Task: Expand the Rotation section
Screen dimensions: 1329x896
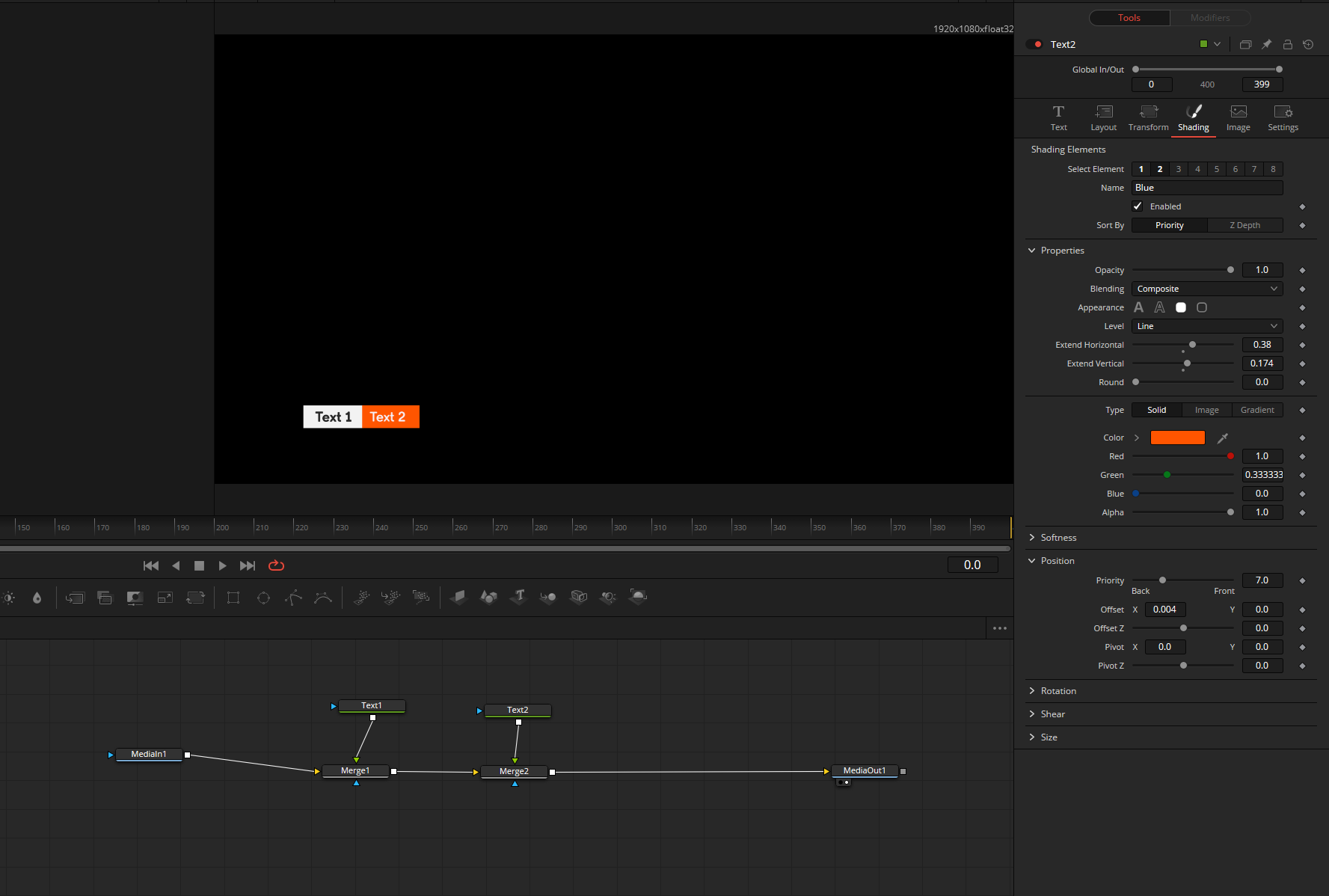Action: pos(1032,691)
